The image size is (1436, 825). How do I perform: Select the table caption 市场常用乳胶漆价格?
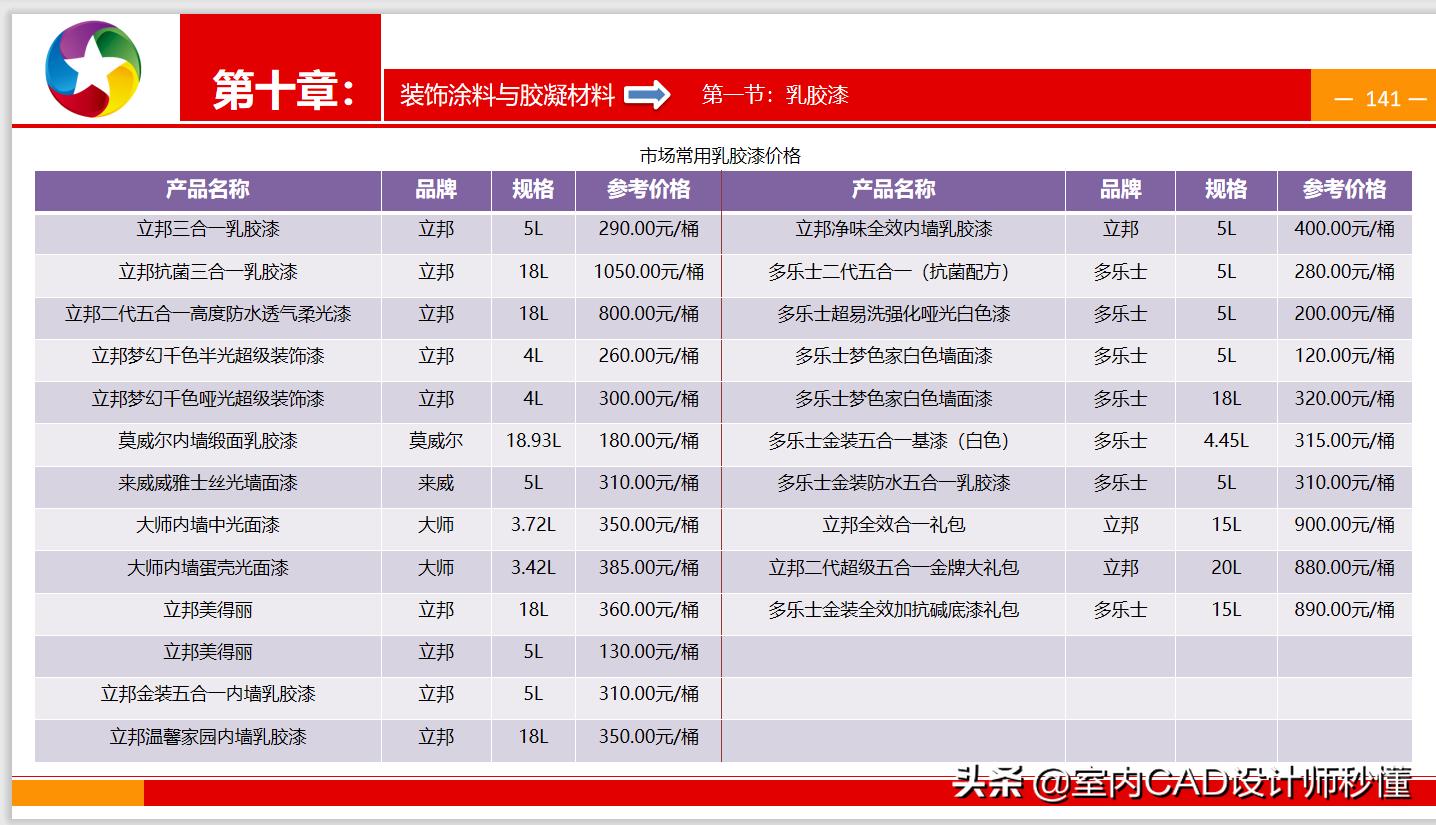click(720, 155)
